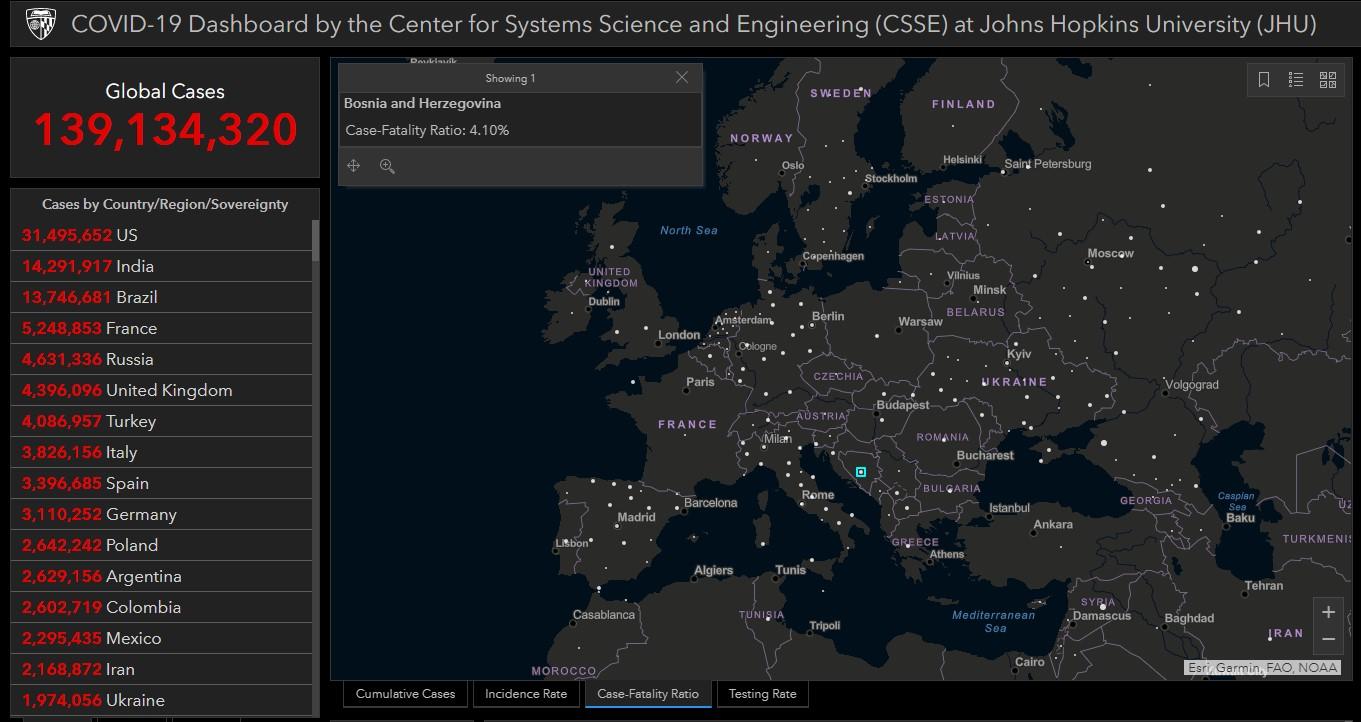The image size is (1361, 722).
Task: Click the pan-to icon in popup
Action: click(353, 166)
